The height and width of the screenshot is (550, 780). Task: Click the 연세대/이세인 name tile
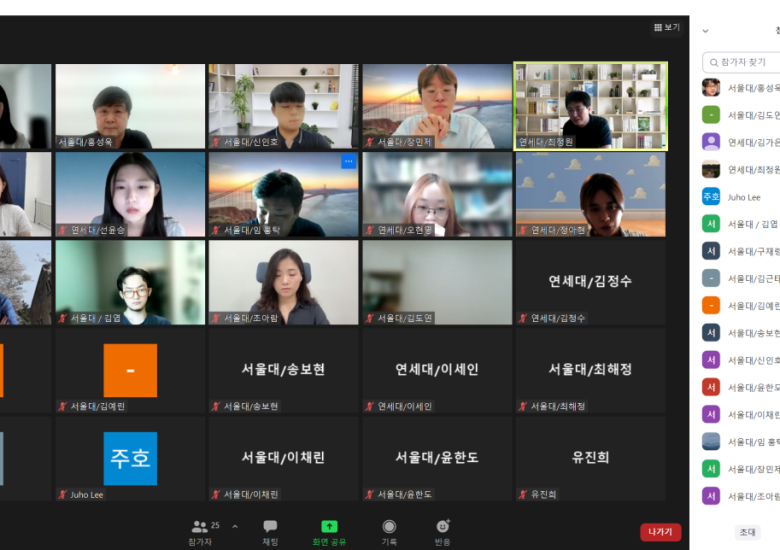tap(437, 370)
